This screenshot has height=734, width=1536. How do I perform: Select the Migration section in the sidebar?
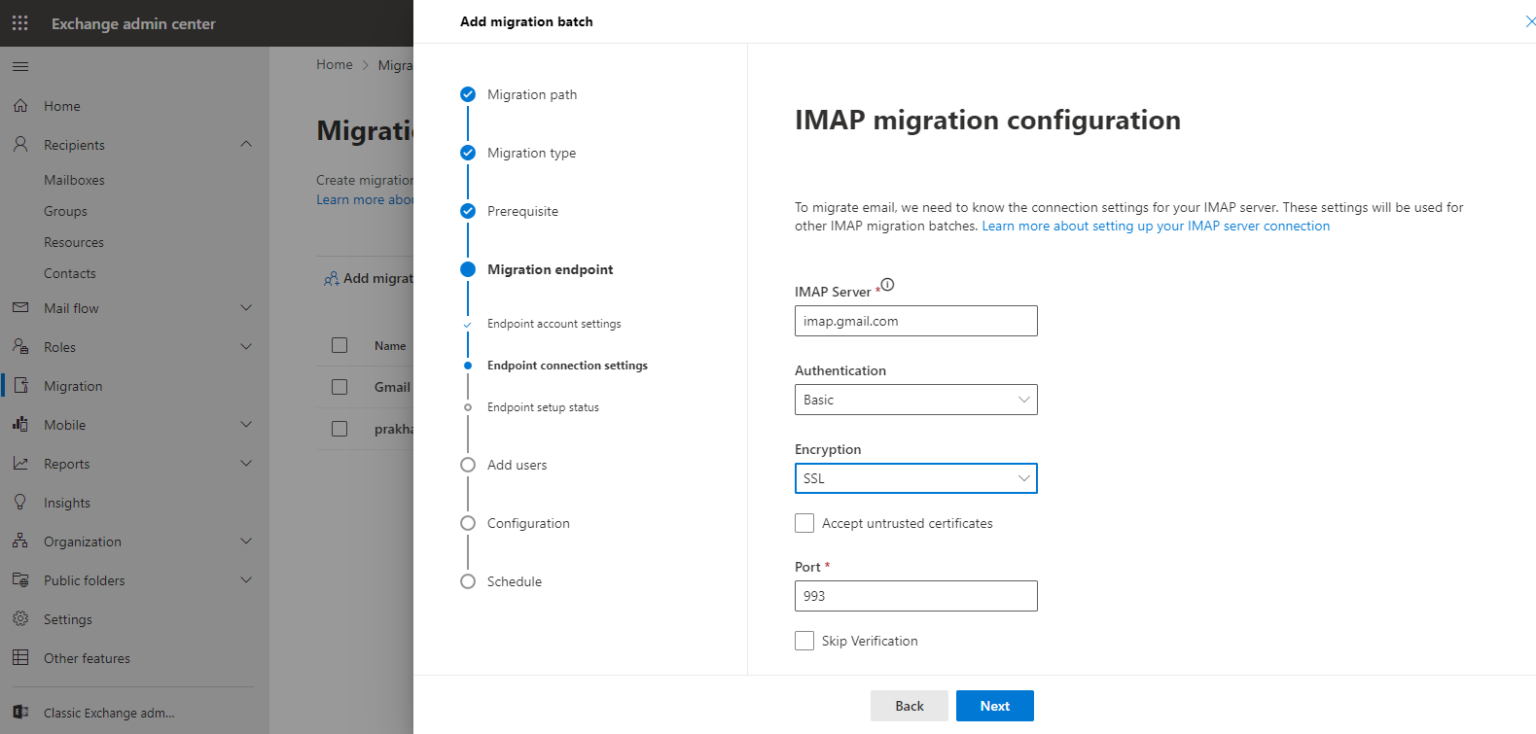pyautogui.click(x=75, y=385)
